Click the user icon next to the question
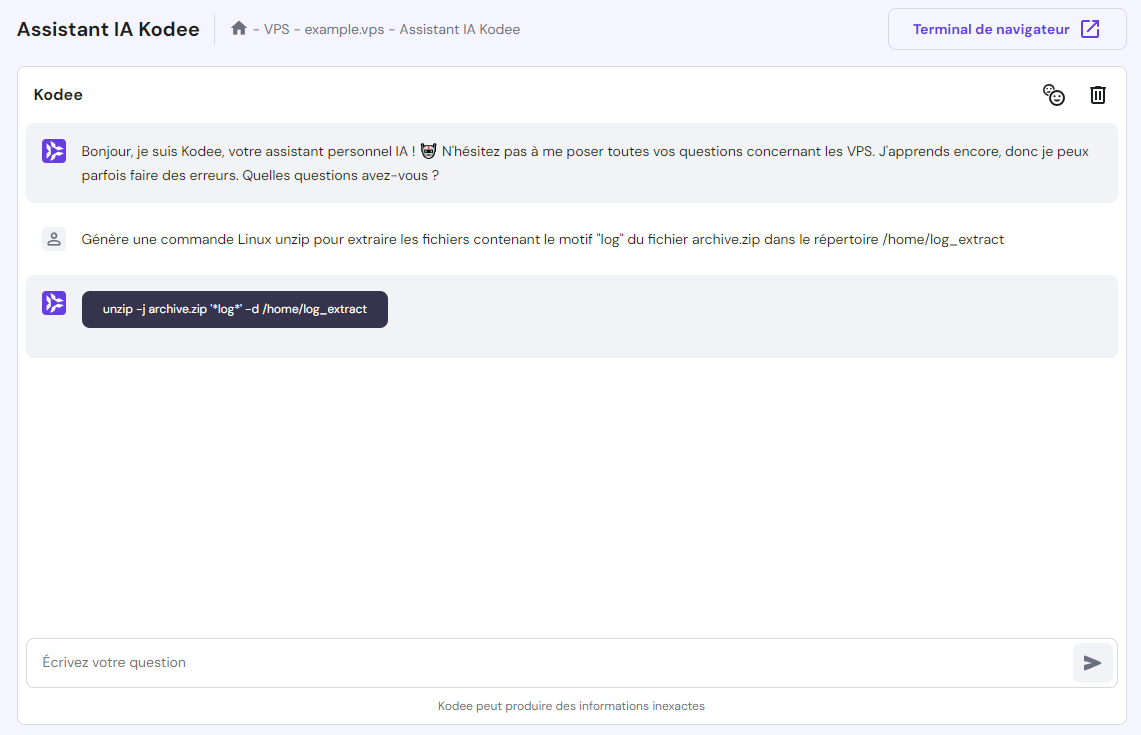Image resolution: width=1141 pixels, height=735 pixels. tap(53, 239)
